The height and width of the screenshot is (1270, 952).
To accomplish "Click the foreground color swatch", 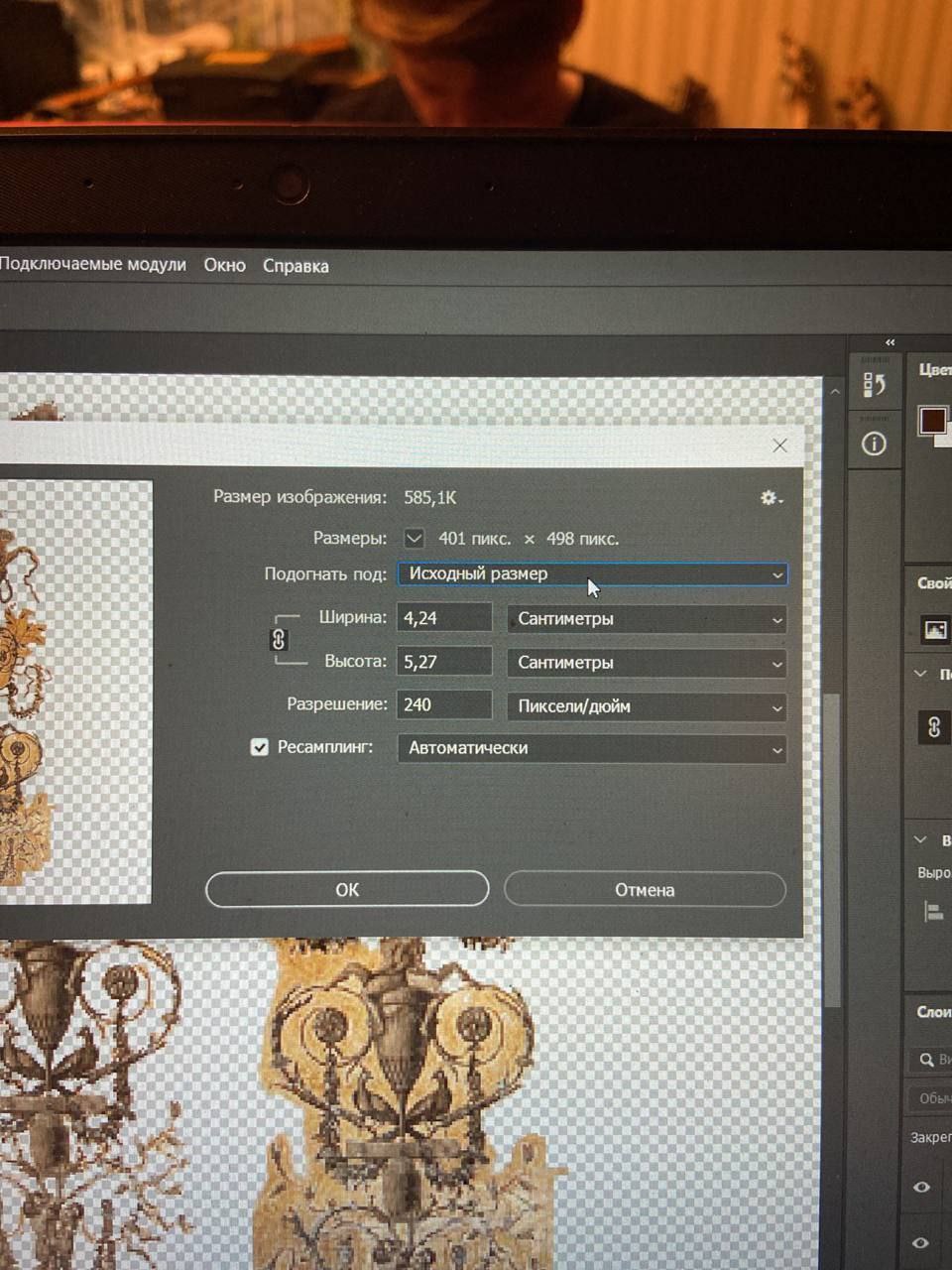I will pos(932,421).
